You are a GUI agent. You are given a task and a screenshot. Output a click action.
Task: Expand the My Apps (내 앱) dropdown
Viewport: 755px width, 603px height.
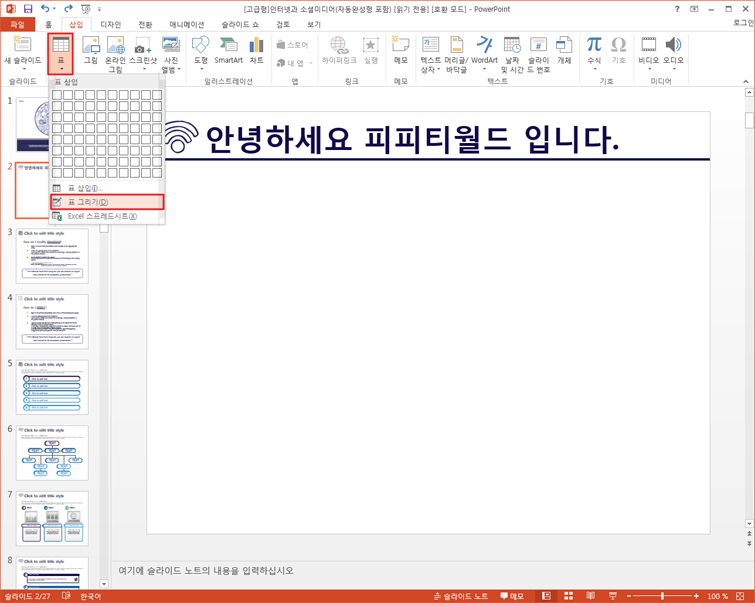coord(311,63)
